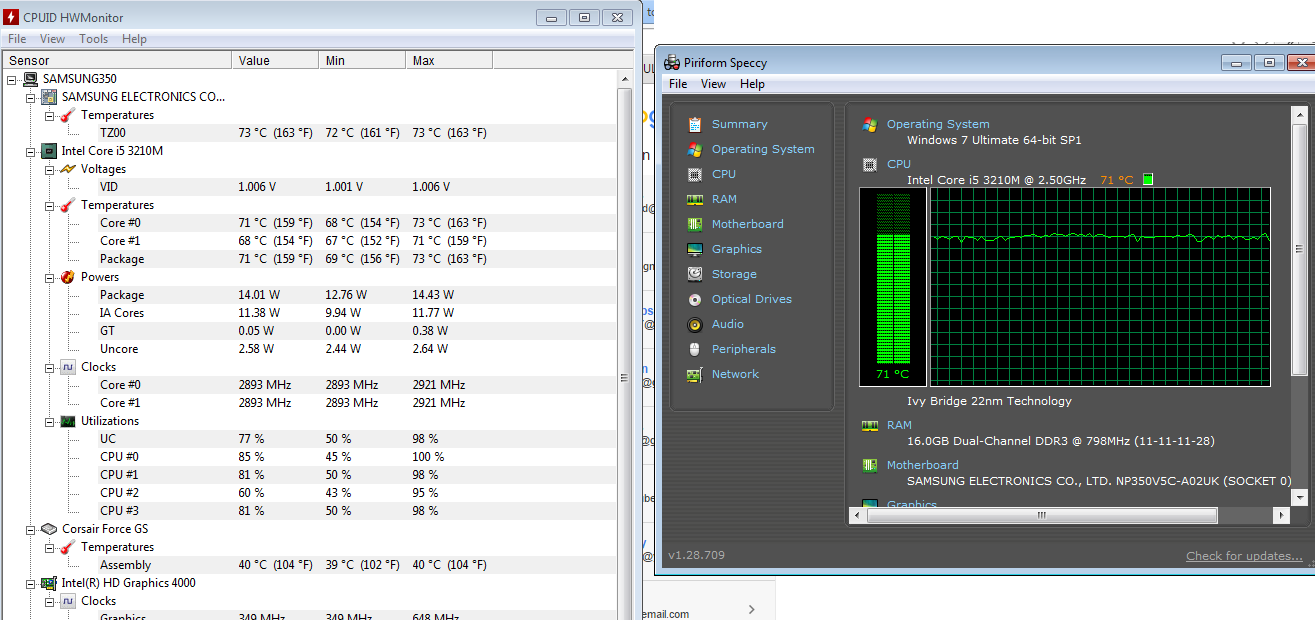Collapse the Powers branch

coord(50,277)
